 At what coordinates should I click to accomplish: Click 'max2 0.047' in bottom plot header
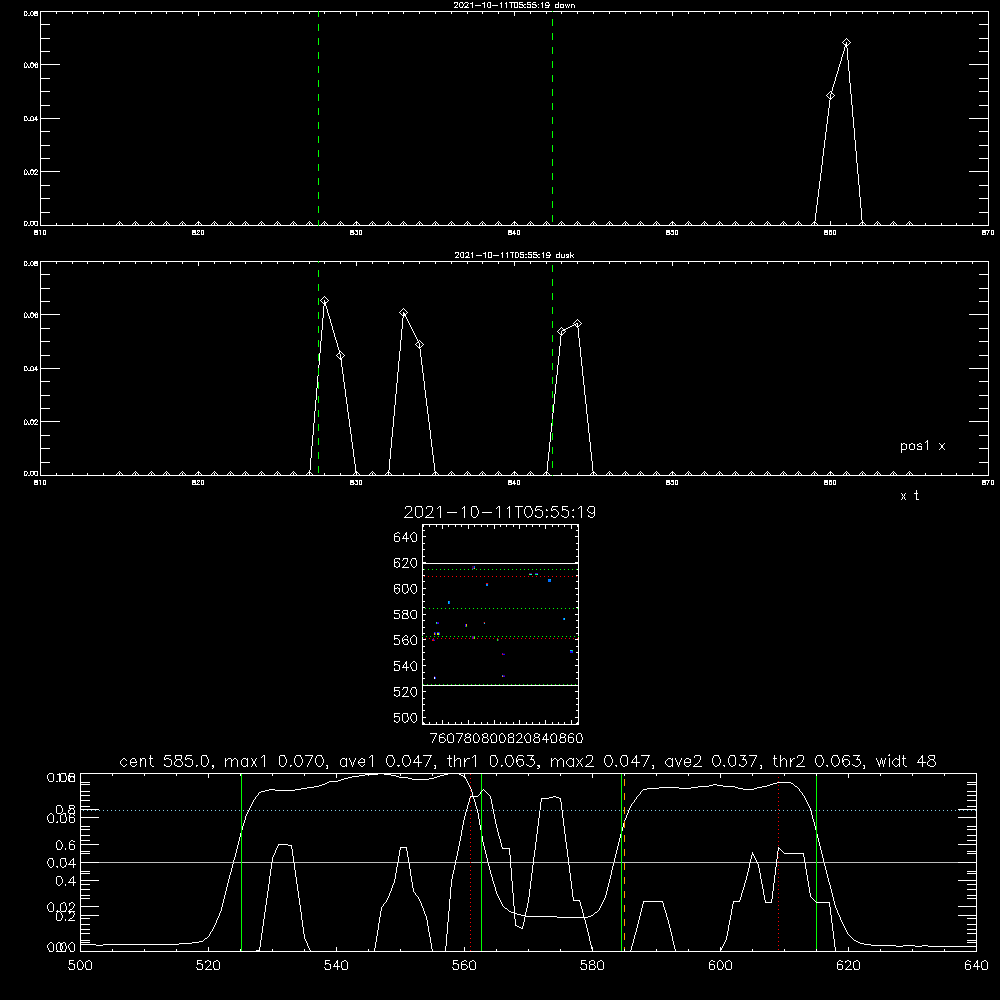(599, 761)
